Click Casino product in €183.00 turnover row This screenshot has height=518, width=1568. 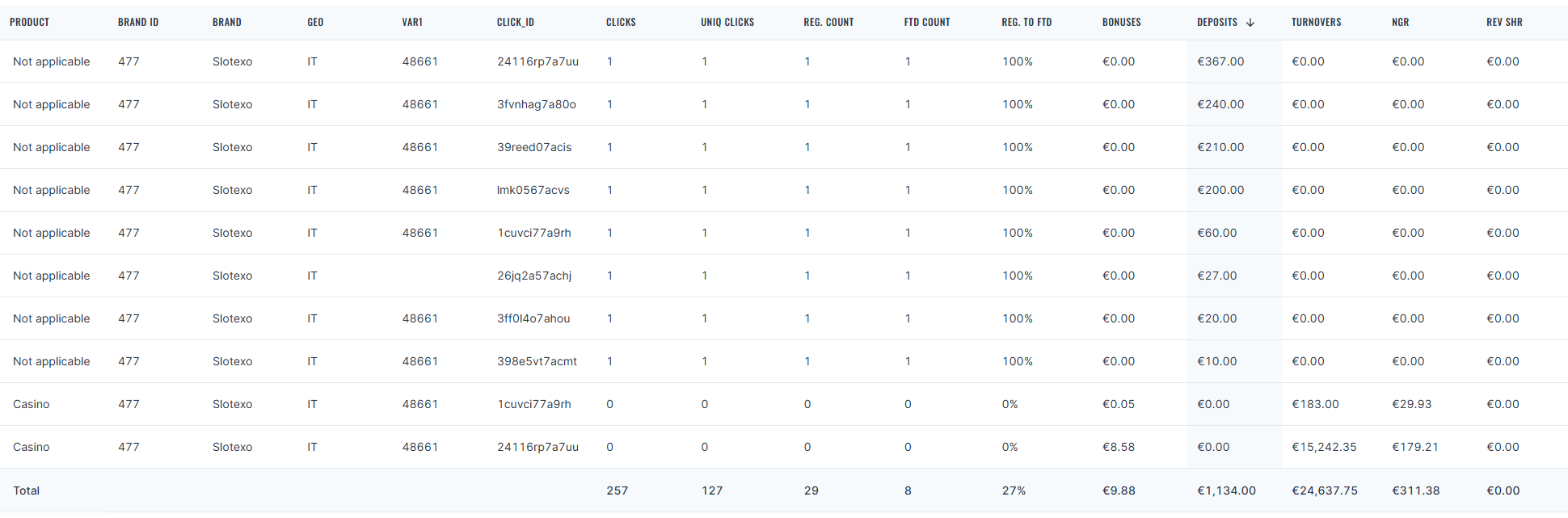pyautogui.click(x=32, y=404)
